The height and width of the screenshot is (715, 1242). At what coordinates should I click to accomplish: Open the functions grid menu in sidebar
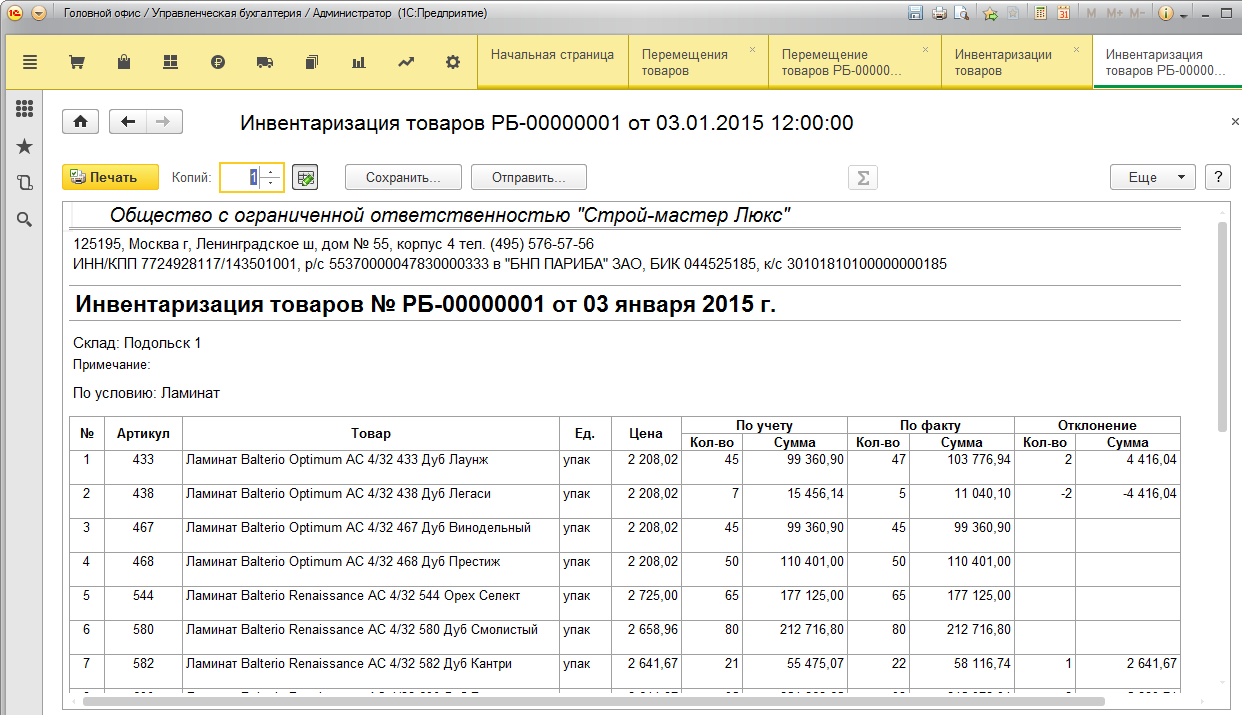coord(25,109)
